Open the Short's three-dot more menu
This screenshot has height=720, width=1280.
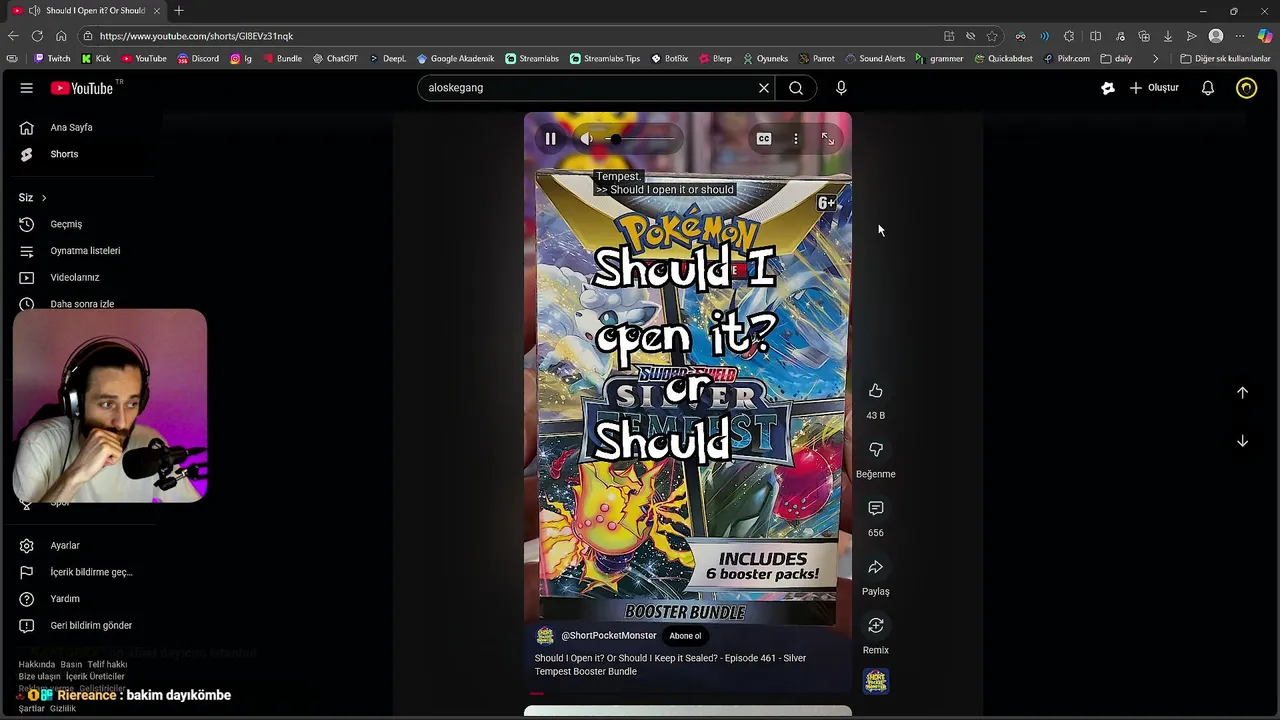[796, 139]
